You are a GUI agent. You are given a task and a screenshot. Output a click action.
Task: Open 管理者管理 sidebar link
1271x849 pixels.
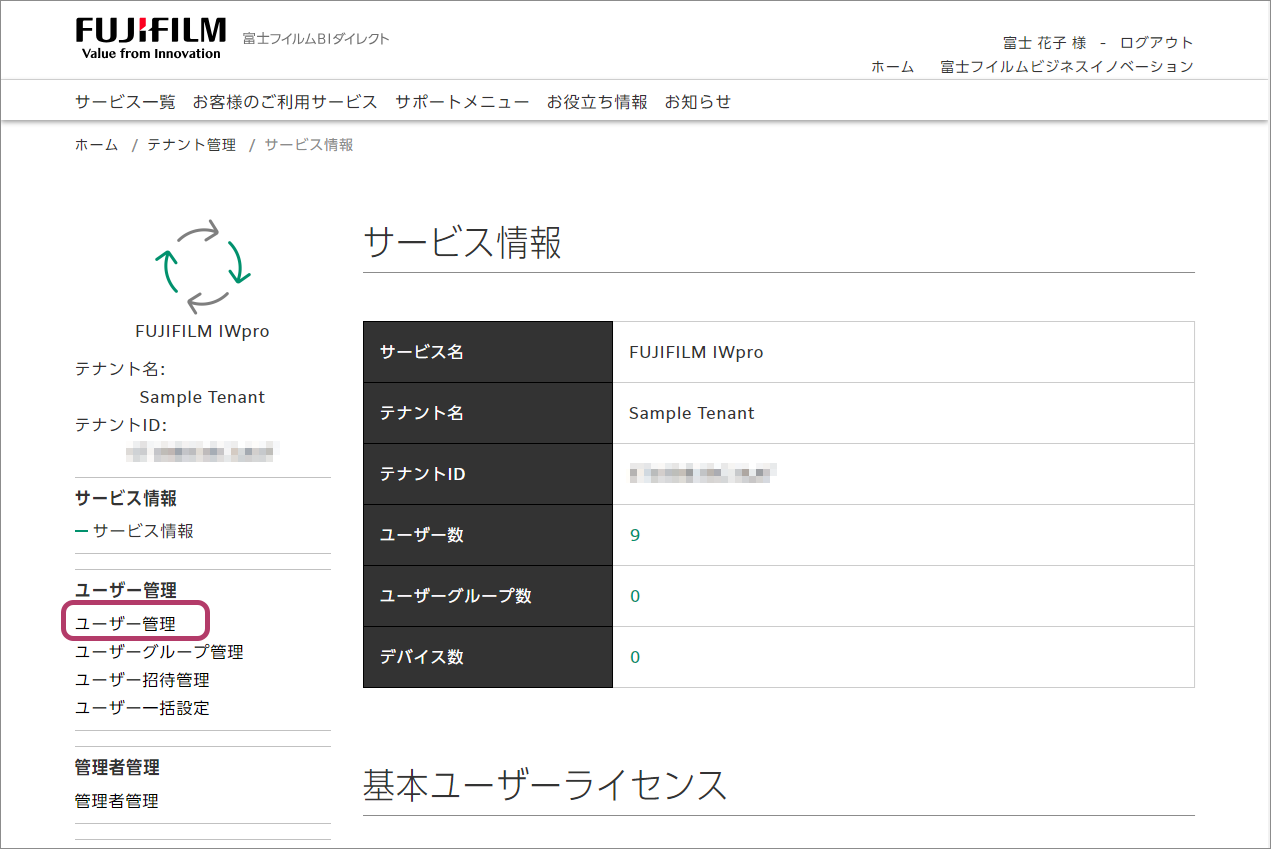coord(116,801)
